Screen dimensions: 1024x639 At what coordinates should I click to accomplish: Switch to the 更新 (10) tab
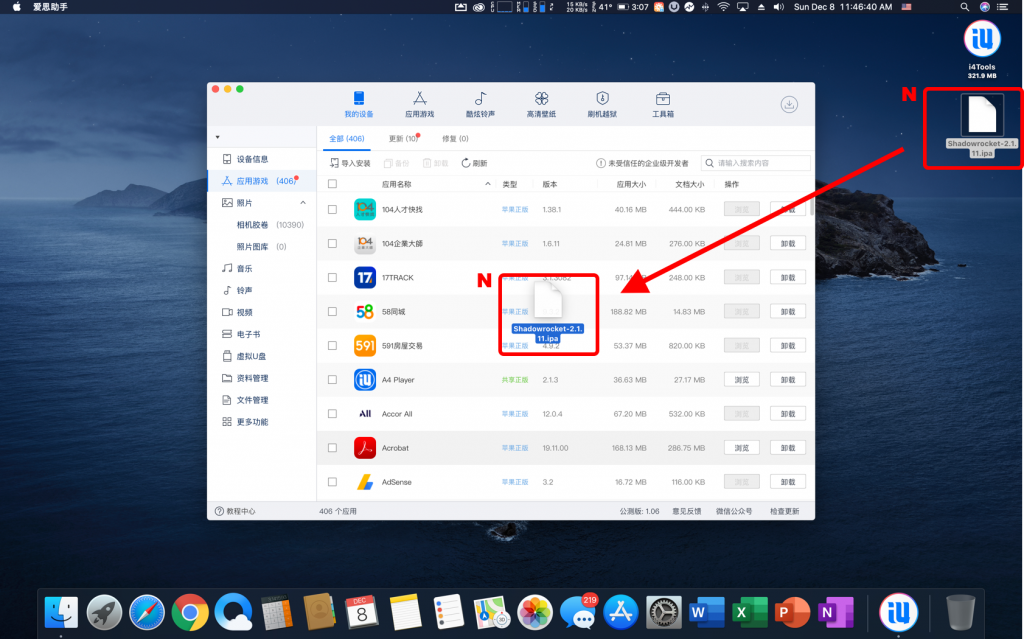tap(404, 139)
